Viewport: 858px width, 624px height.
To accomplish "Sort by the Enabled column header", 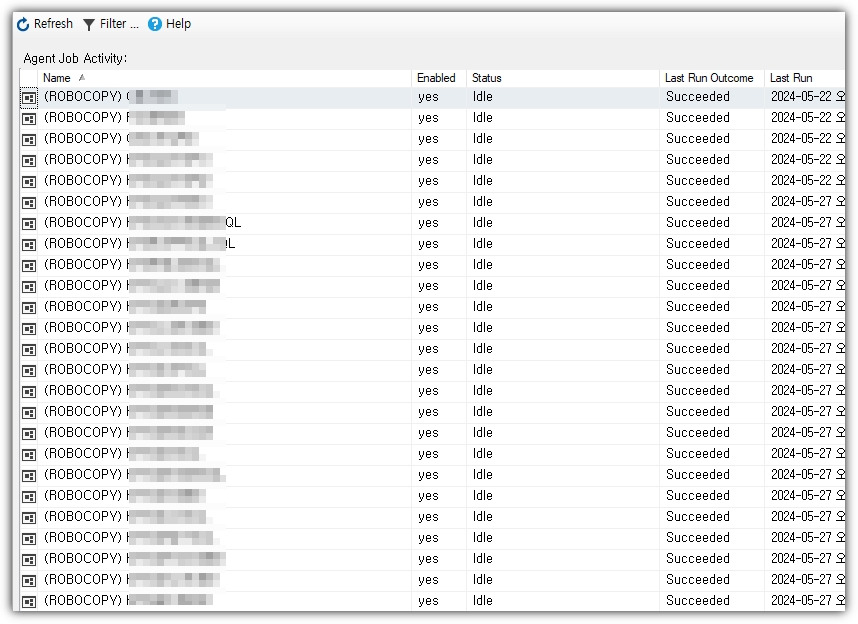I will pos(438,78).
